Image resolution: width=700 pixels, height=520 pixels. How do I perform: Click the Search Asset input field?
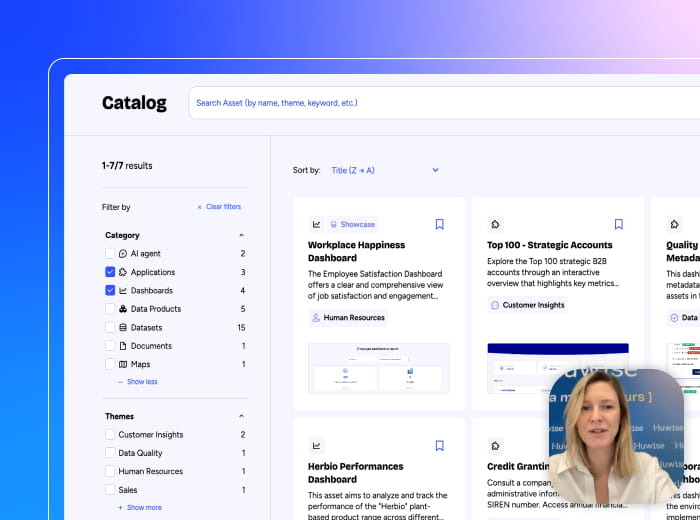pos(440,103)
